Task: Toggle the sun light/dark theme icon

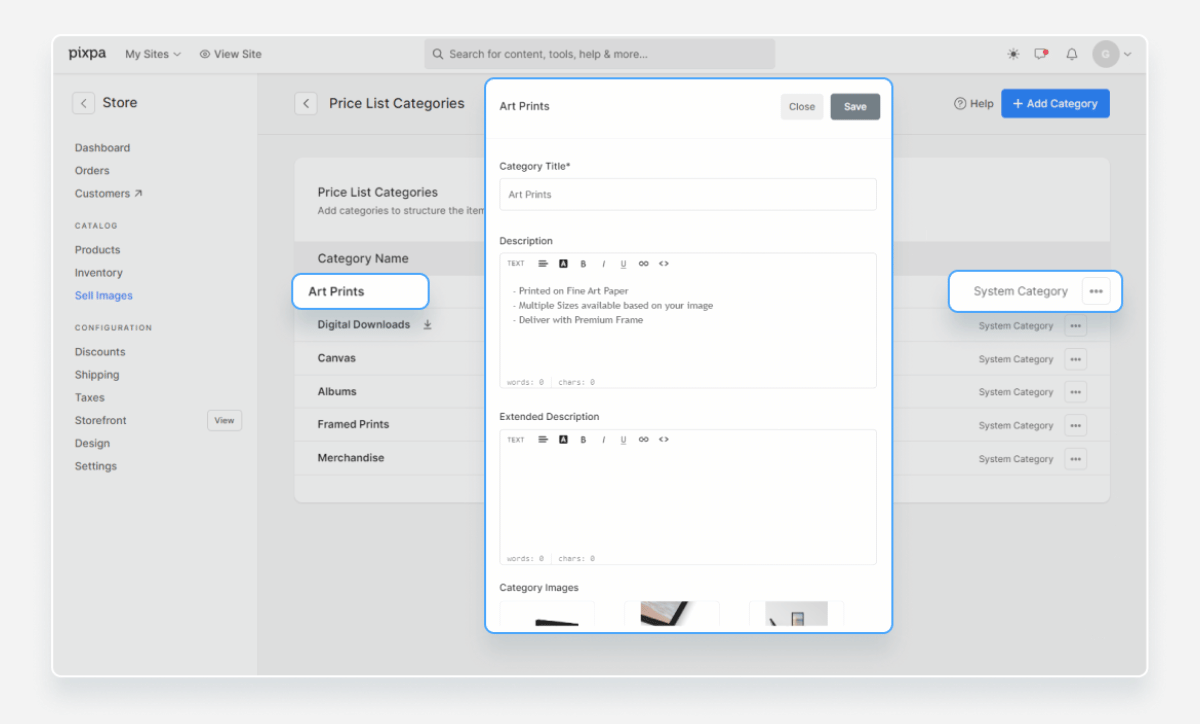Action: pos(1014,54)
